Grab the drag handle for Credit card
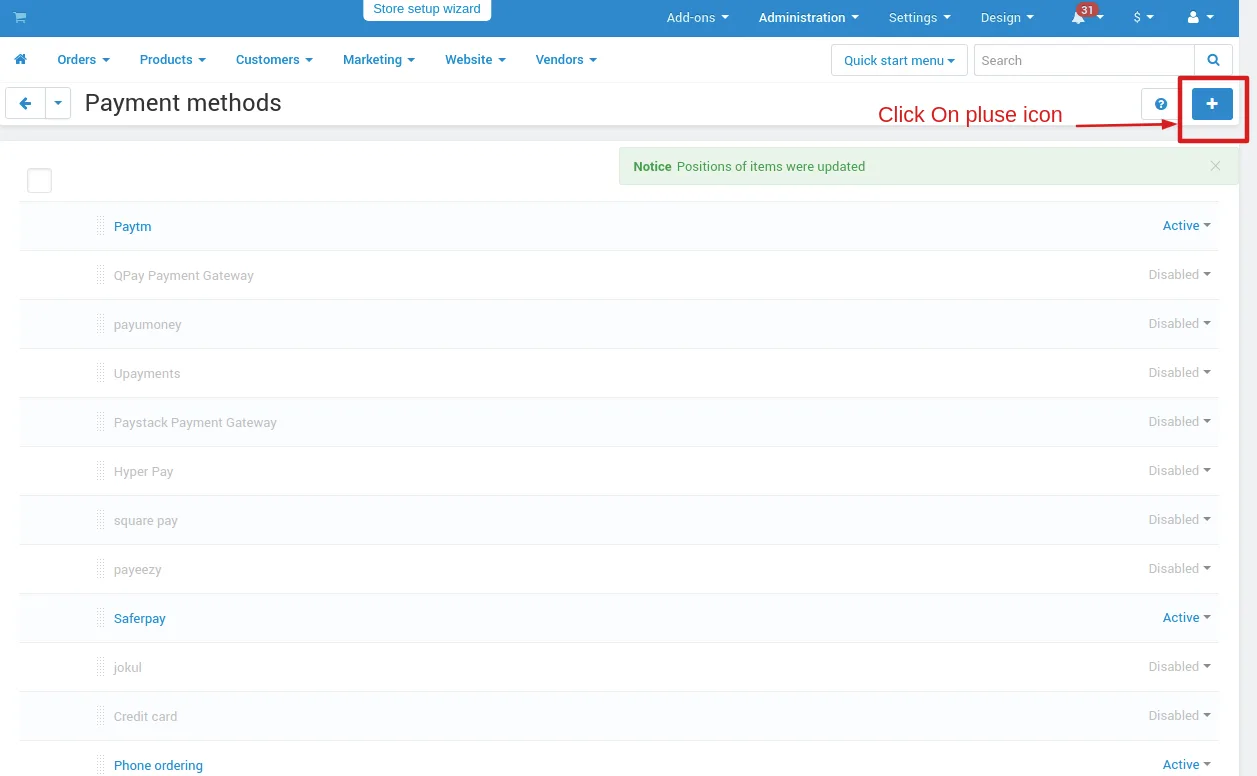This screenshot has width=1257, height=776. [101, 716]
